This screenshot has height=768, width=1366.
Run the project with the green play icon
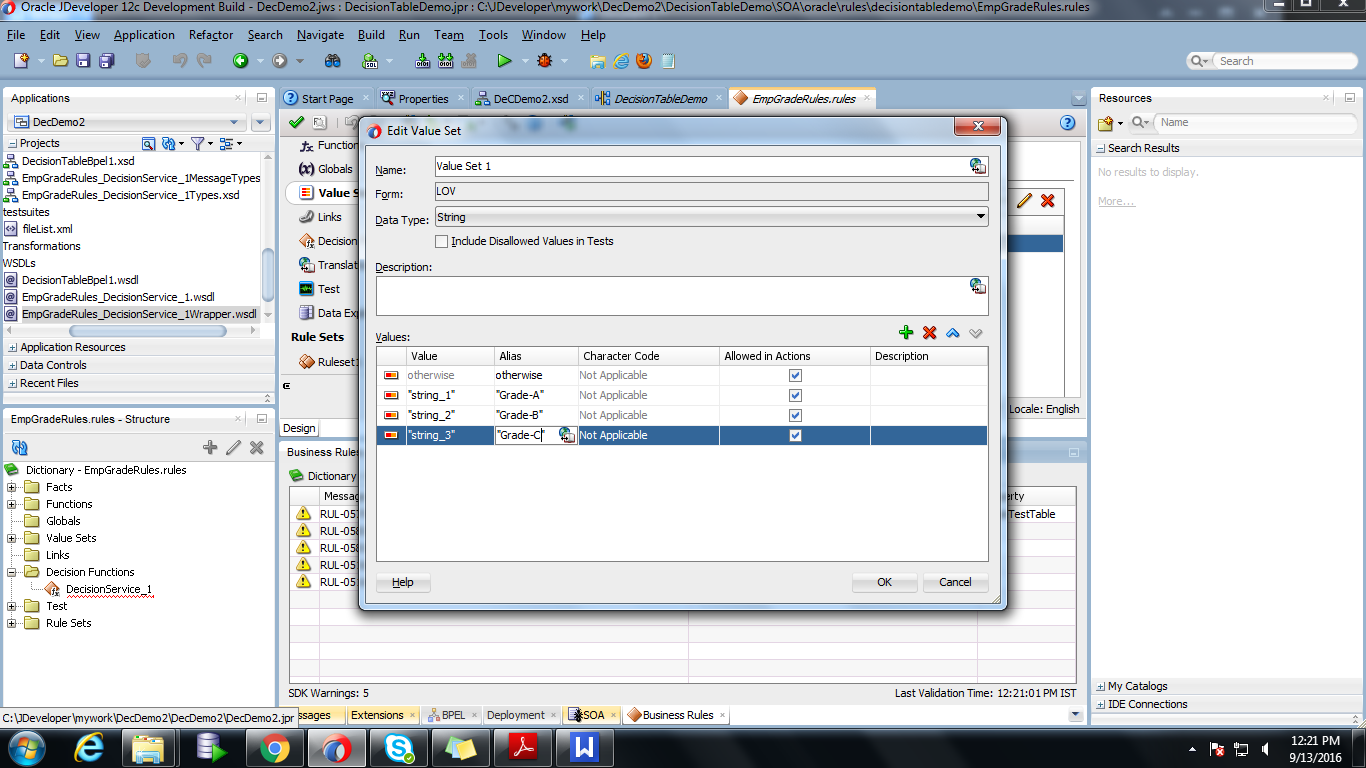[x=505, y=60]
